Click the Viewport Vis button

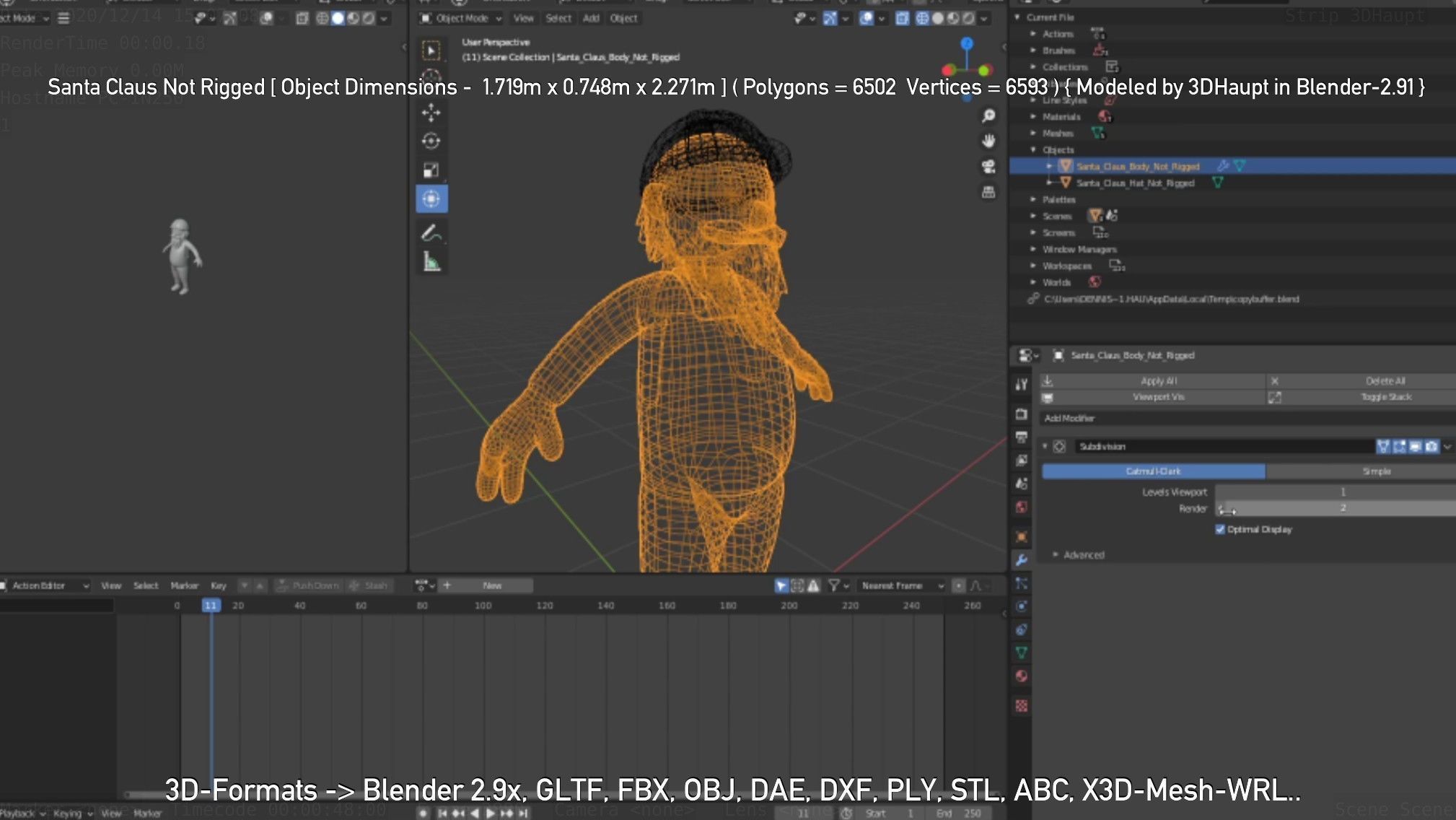(1152, 397)
